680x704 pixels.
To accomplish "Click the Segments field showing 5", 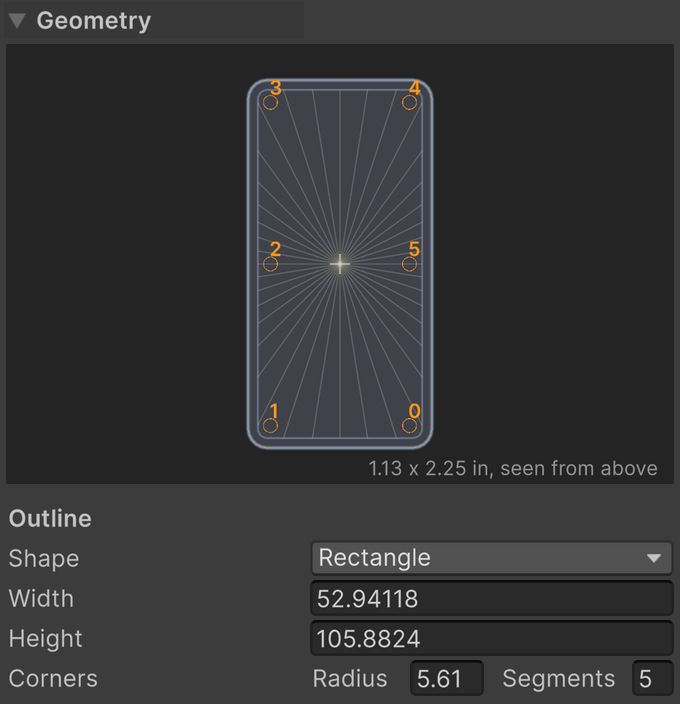I will [x=653, y=678].
